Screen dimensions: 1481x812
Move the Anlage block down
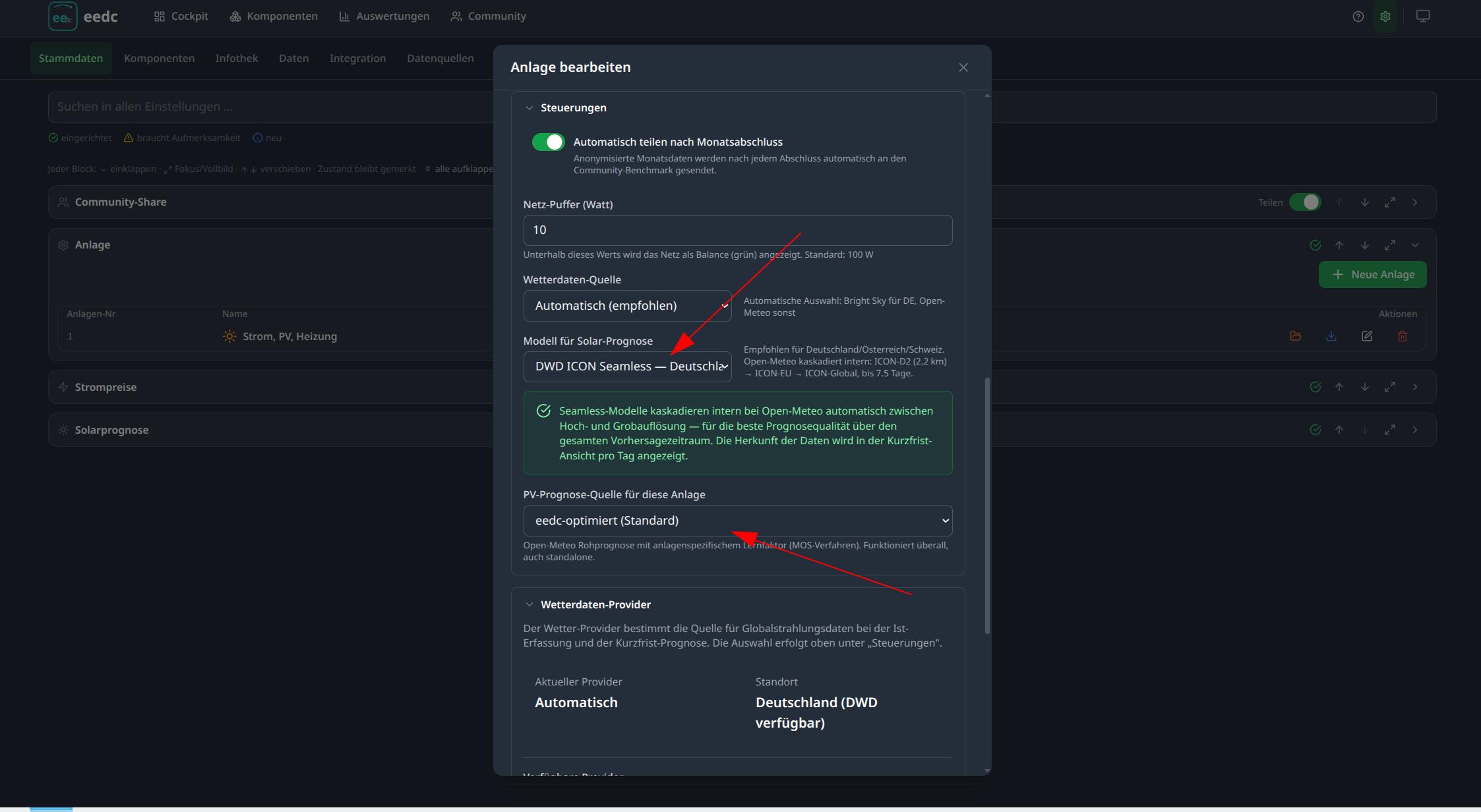coord(1364,245)
